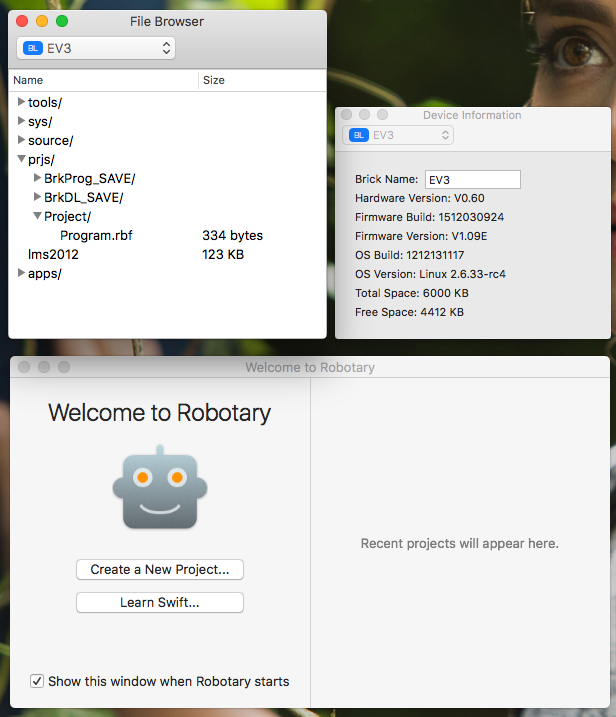Viewport: 616px width, 717px height.
Task: Select the BrkProg_SAVE/ folder name
Action: point(90,178)
